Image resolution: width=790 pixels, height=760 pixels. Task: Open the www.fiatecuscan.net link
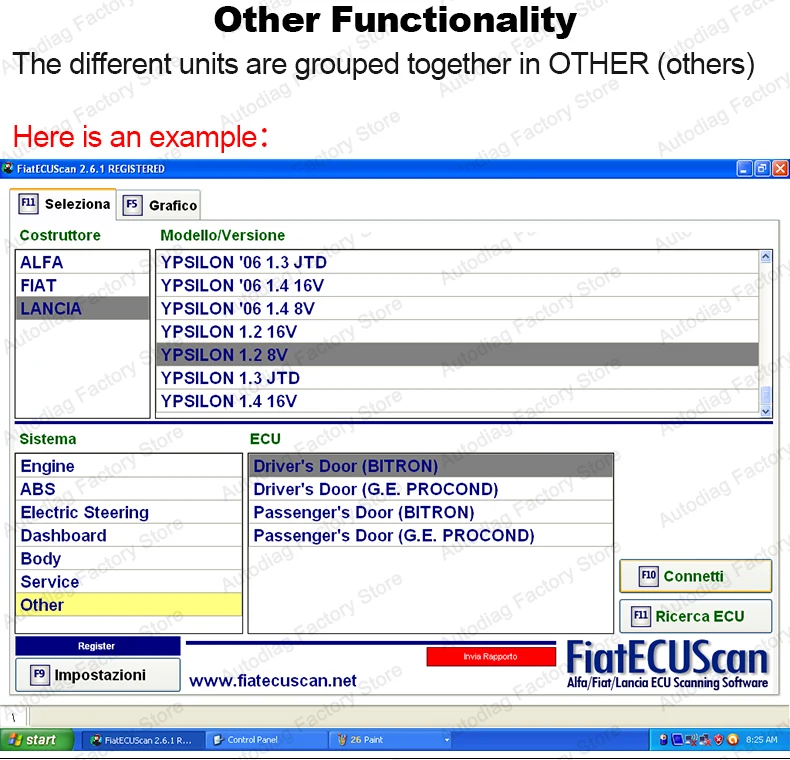273,681
